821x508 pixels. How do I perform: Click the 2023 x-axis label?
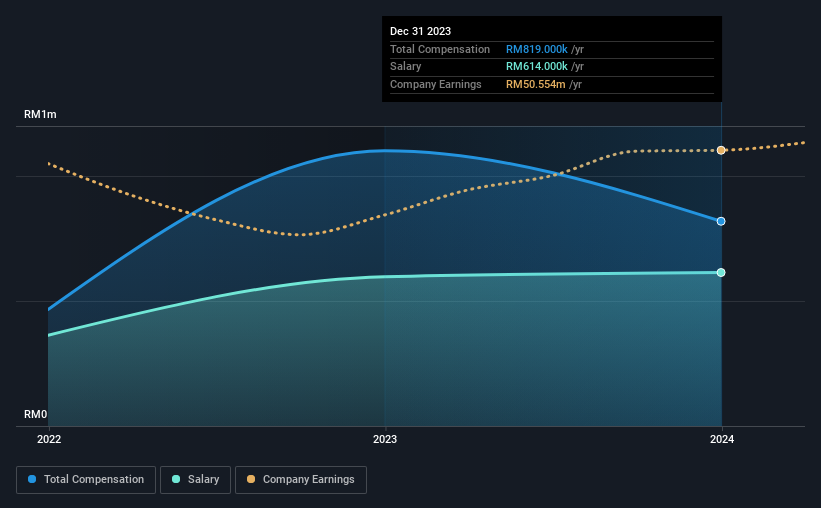(x=385, y=439)
